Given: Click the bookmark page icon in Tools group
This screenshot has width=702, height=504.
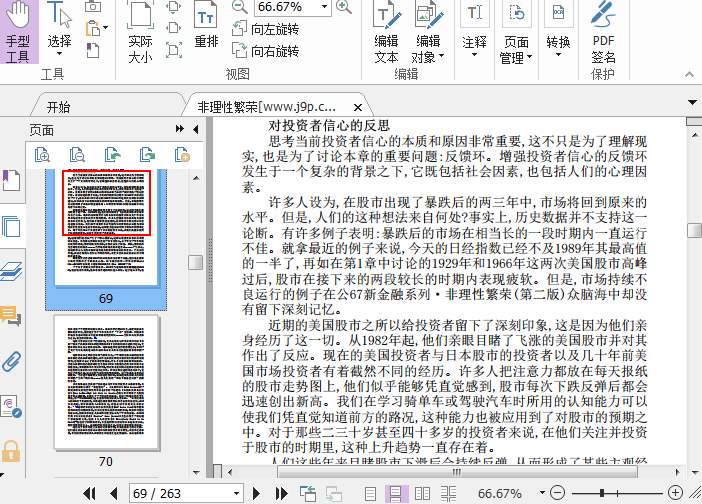Looking at the screenshot, I should tap(93, 51).
